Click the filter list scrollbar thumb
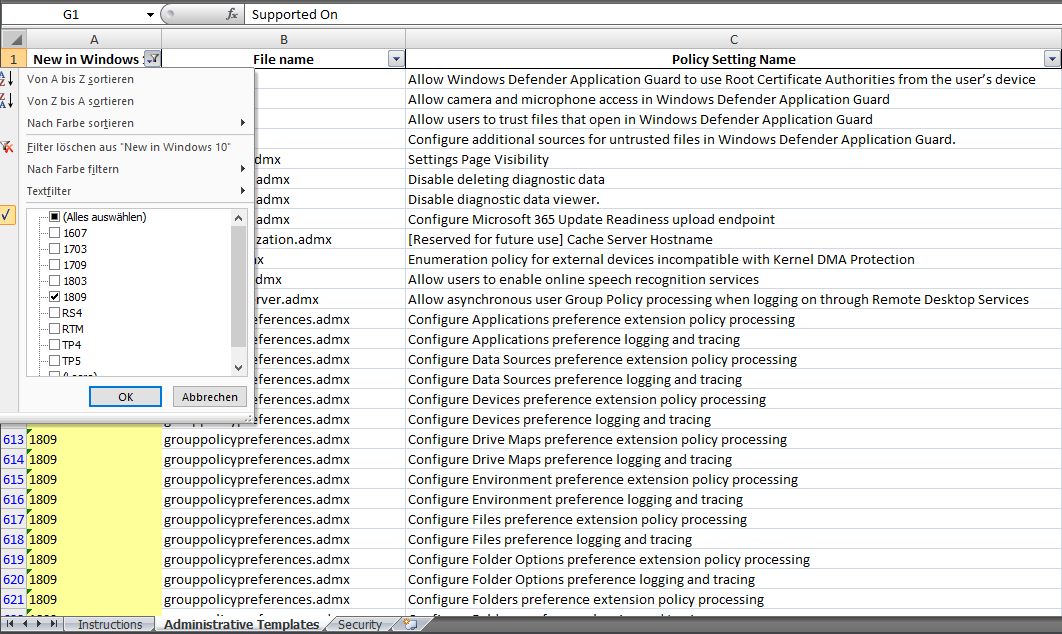 (x=238, y=286)
